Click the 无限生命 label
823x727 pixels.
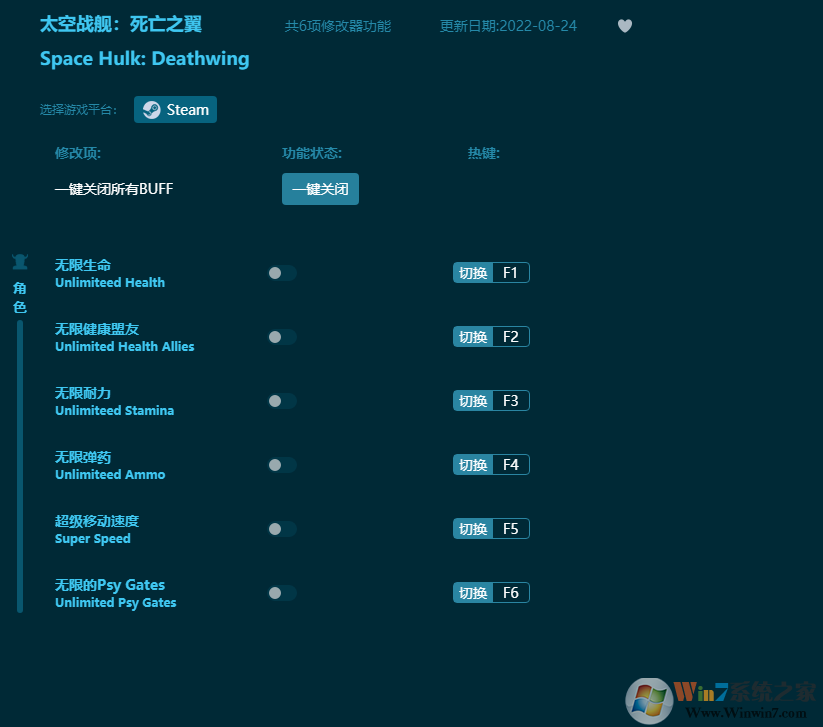[x=83, y=265]
